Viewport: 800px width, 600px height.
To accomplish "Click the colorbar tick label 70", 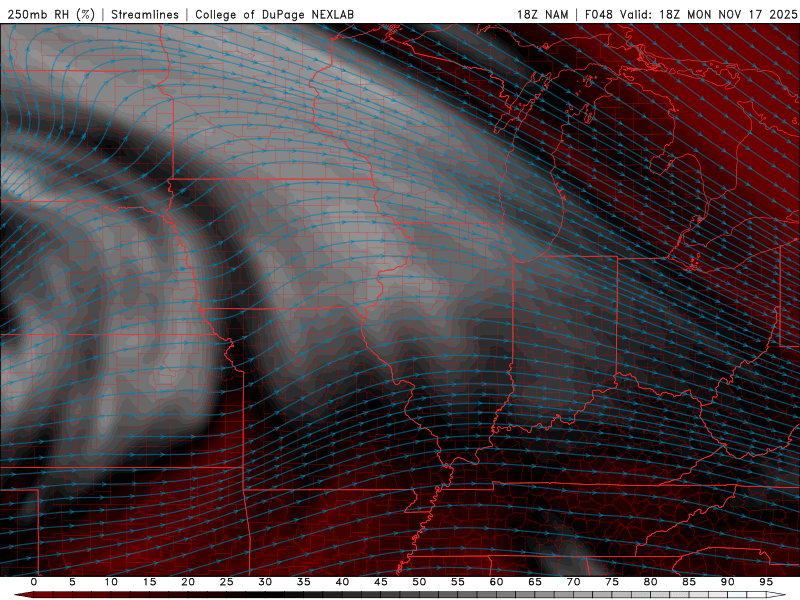I will pos(573,582).
